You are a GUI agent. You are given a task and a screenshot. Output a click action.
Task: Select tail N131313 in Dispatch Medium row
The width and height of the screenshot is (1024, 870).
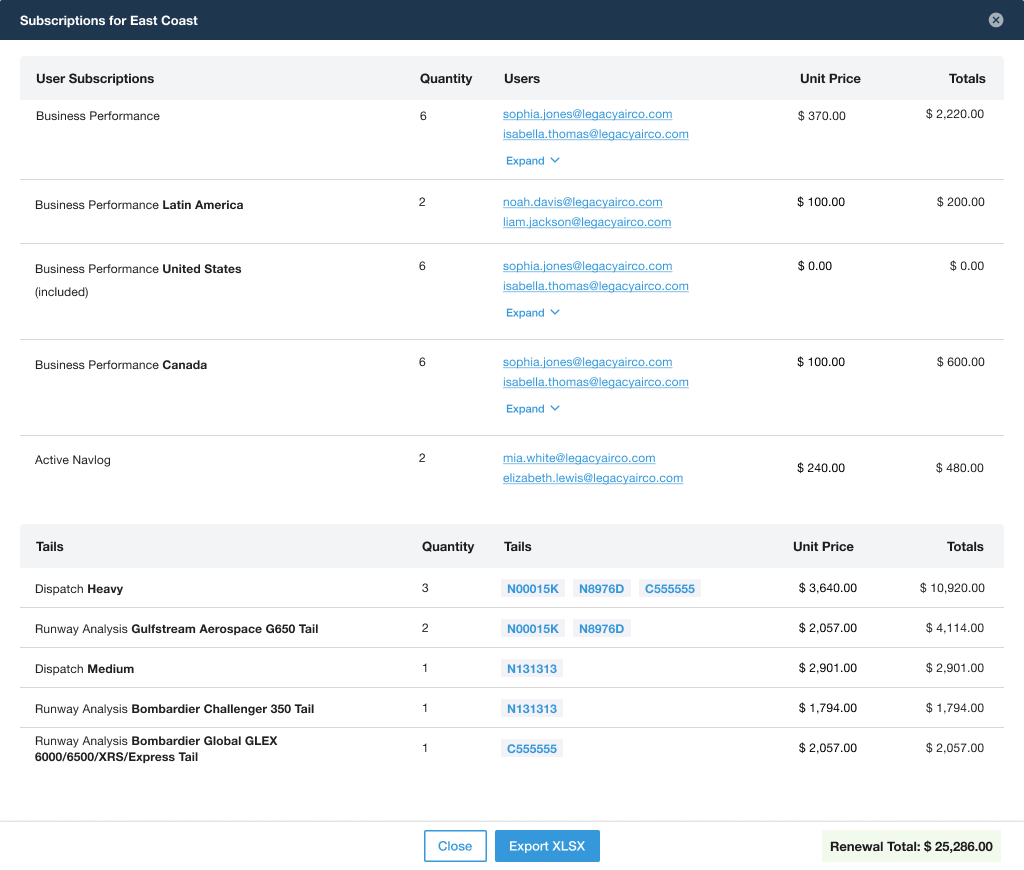click(532, 669)
